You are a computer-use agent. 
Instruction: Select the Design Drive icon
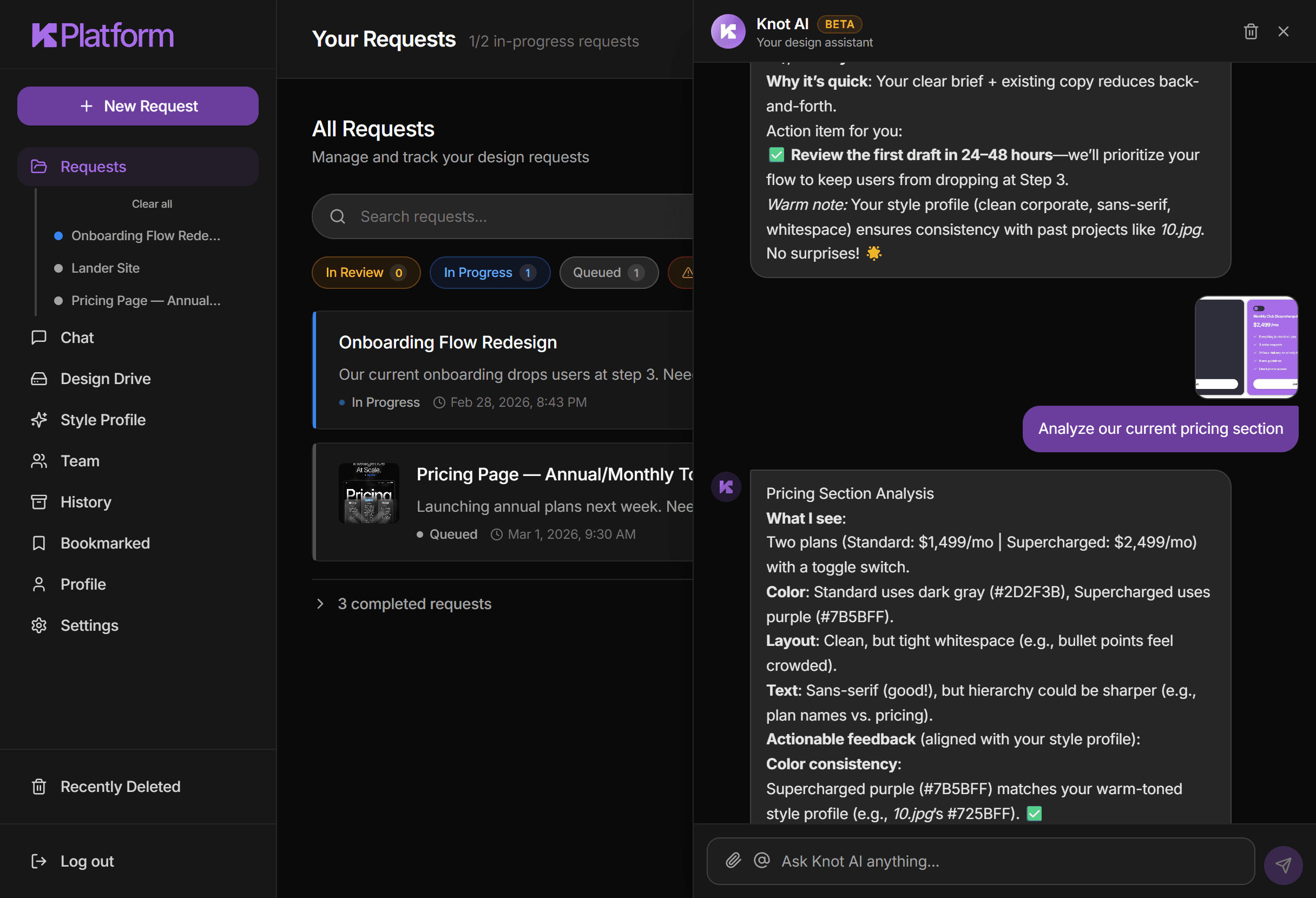pyautogui.click(x=38, y=378)
